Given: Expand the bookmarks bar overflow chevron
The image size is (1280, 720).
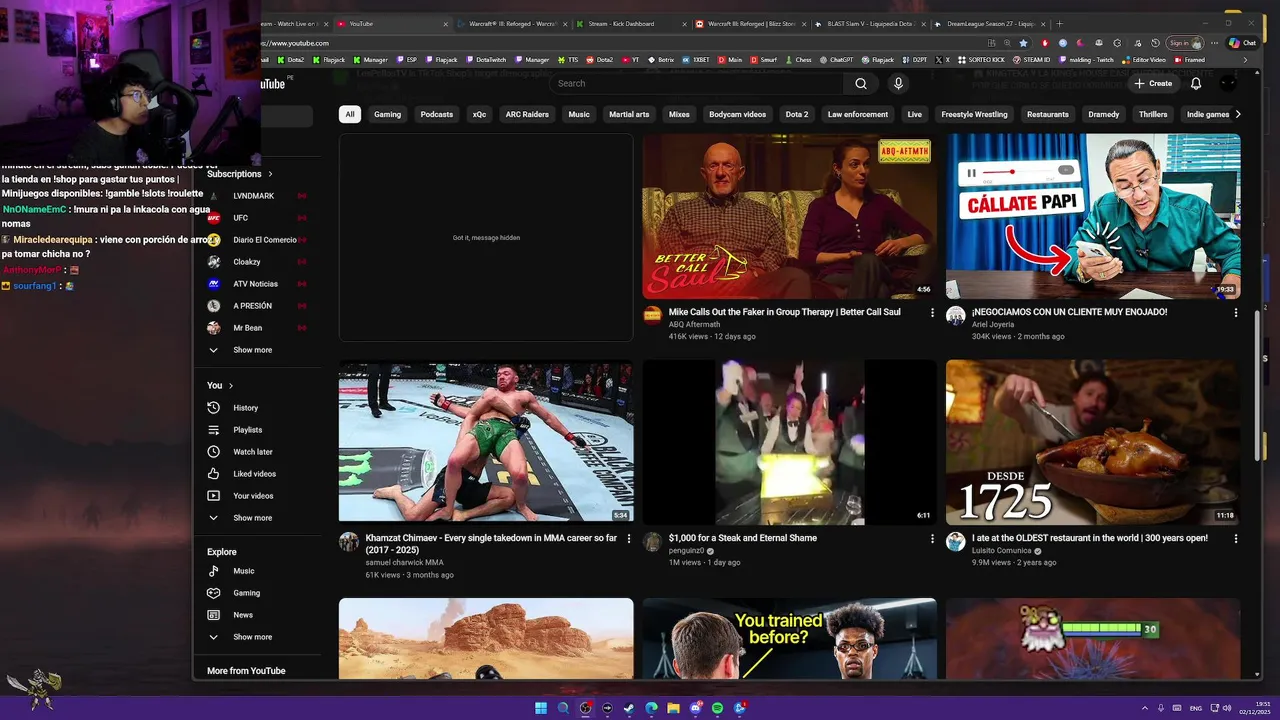Looking at the screenshot, I should point(1245,60).
